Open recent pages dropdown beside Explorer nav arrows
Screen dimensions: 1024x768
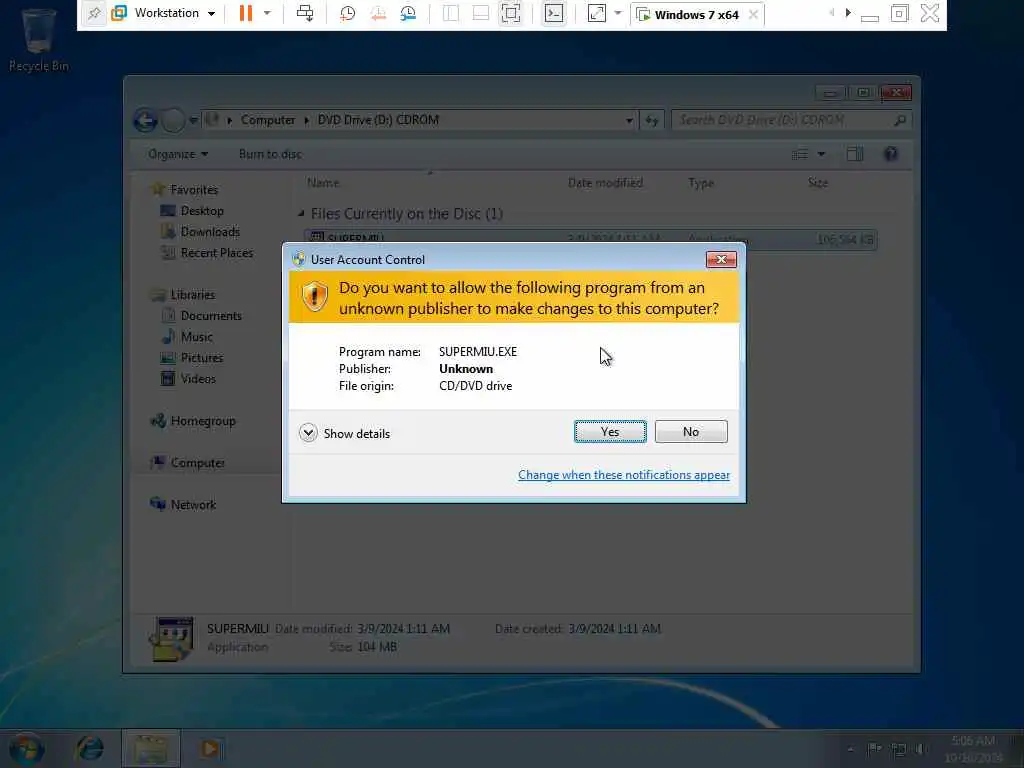[193, 121]
